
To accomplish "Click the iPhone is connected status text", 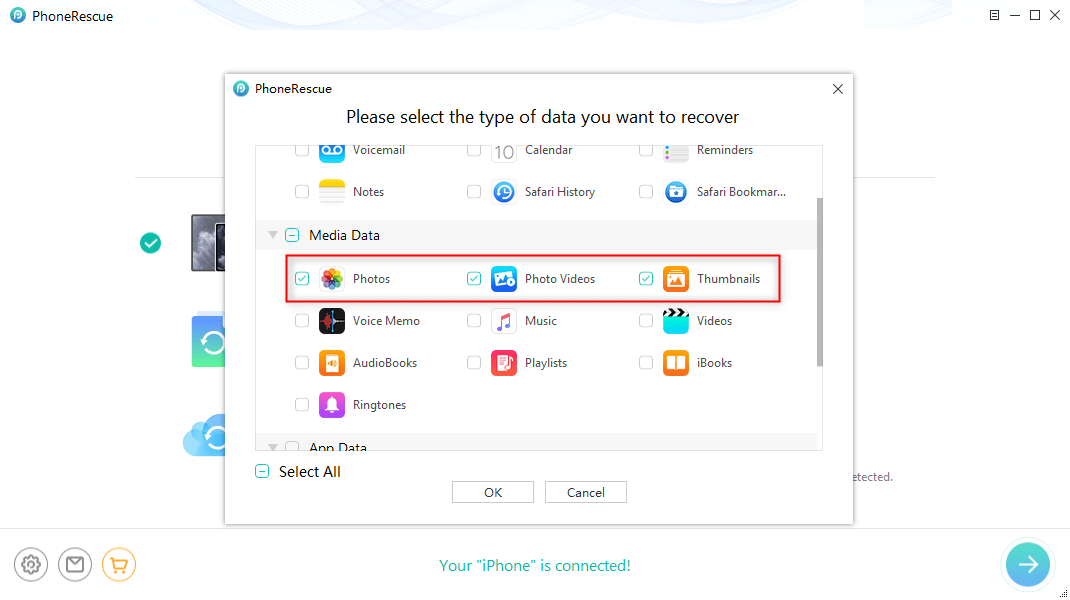I will (535, 565).
